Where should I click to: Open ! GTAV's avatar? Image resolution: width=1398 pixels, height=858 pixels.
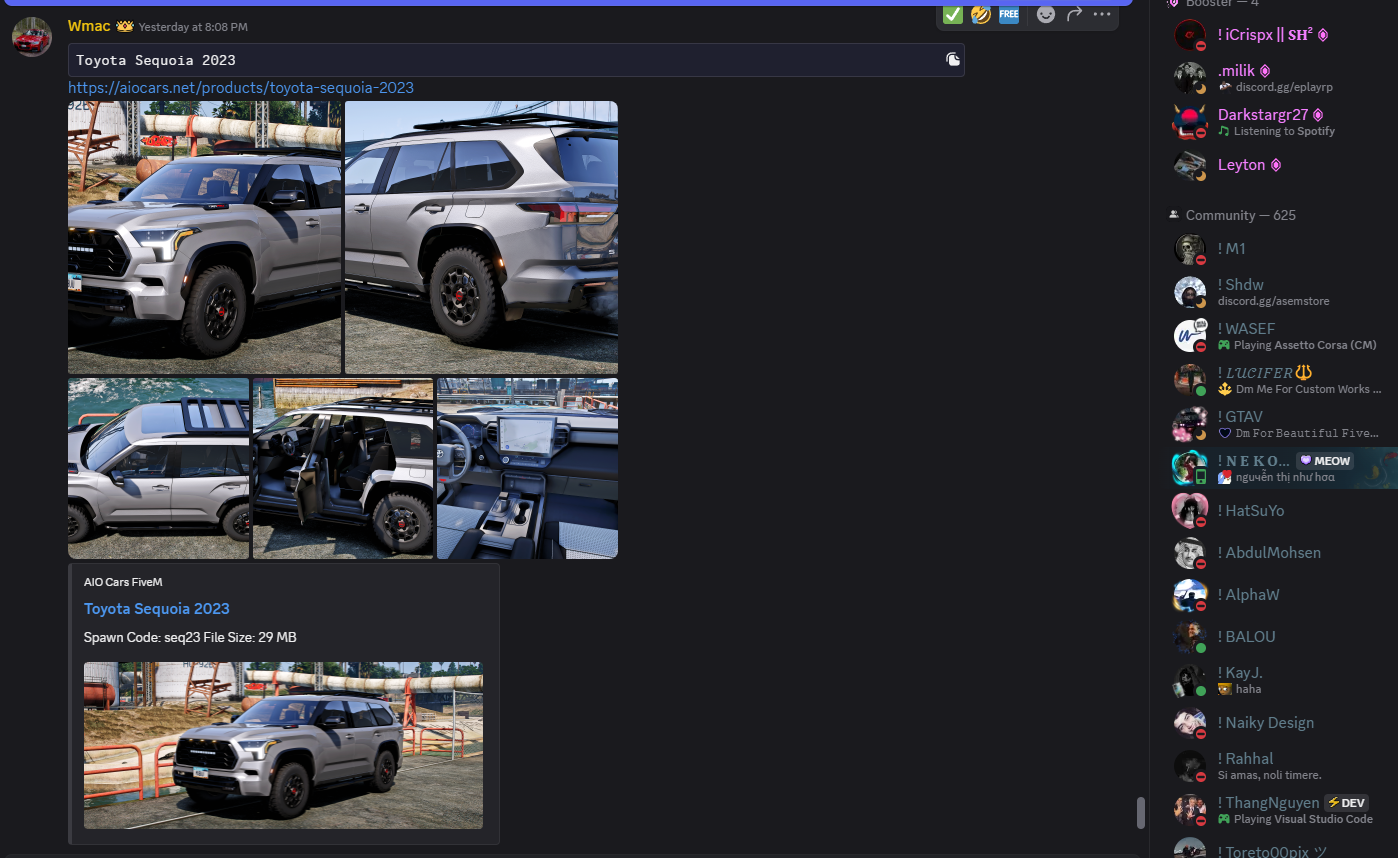point(1190,424)
